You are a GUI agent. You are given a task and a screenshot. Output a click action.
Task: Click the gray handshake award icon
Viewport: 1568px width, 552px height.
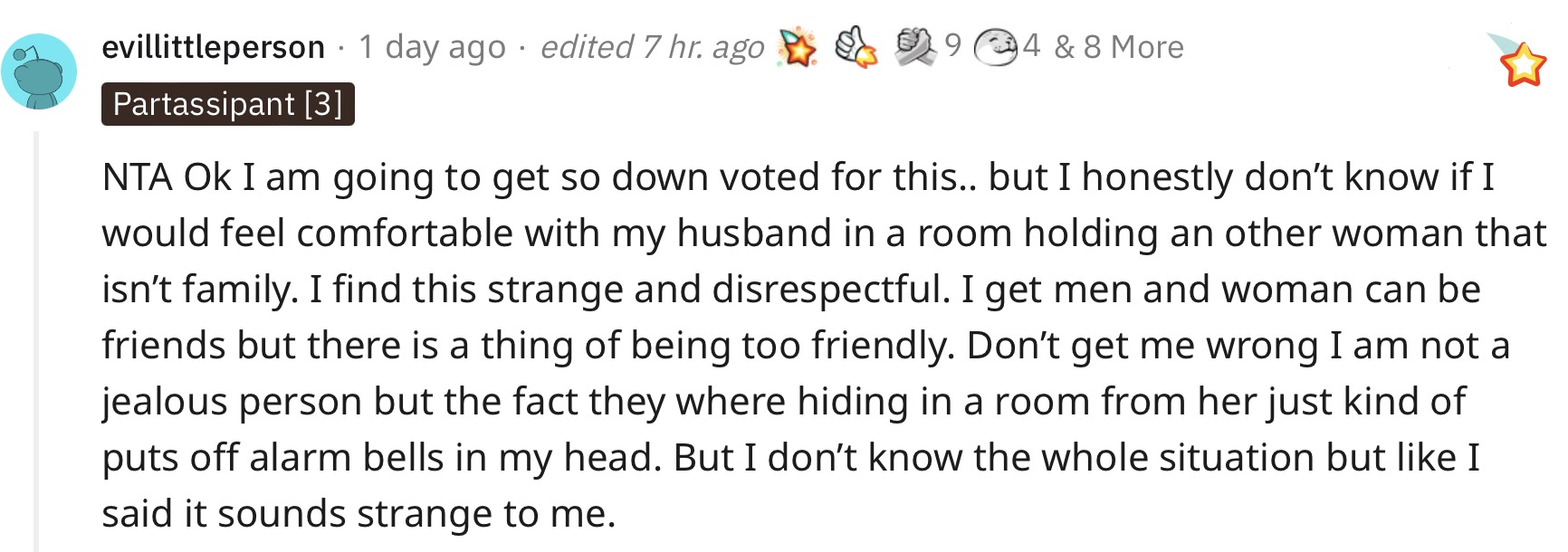click(916, 47)
